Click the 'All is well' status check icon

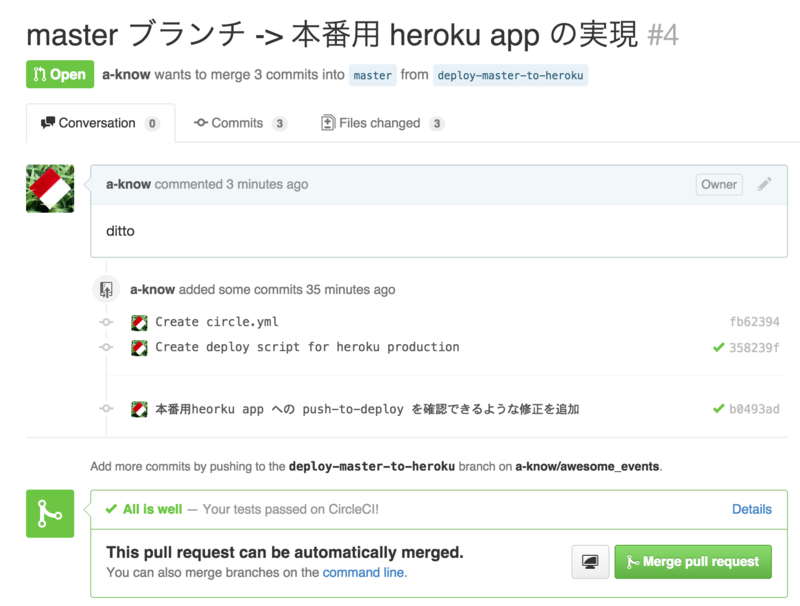[111, 509]
